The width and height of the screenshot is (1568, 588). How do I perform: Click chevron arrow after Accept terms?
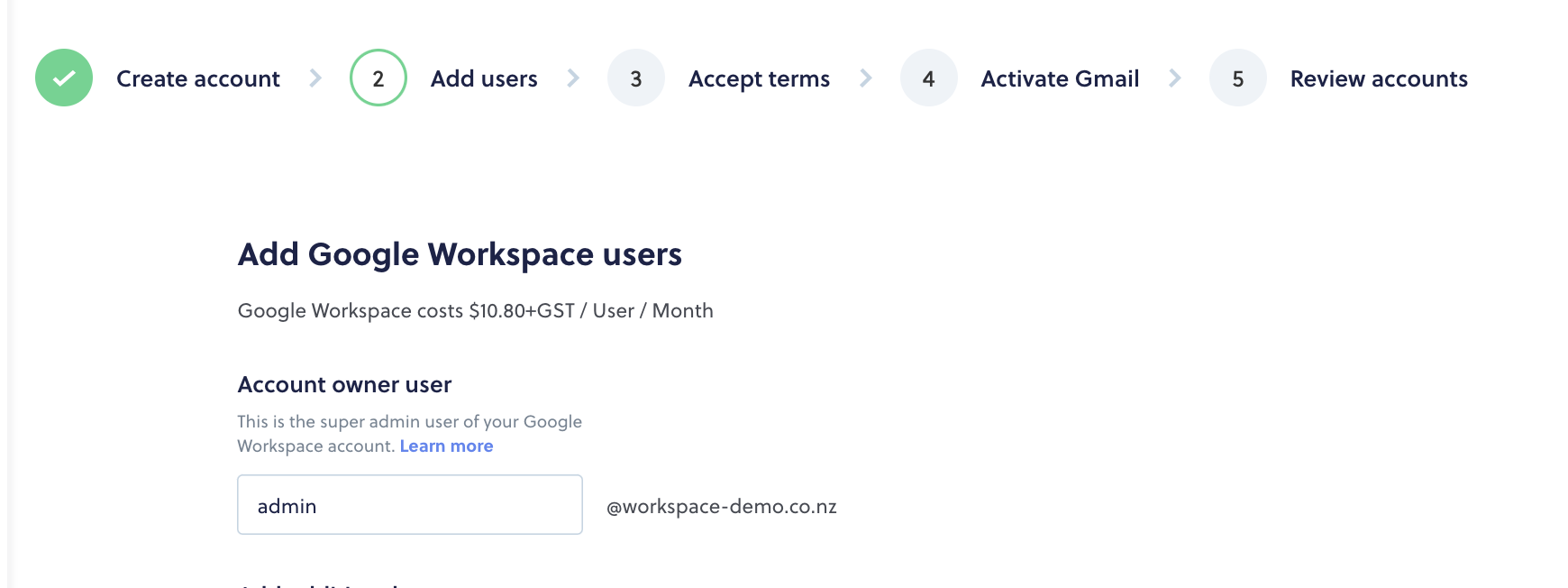pos(866,78)
